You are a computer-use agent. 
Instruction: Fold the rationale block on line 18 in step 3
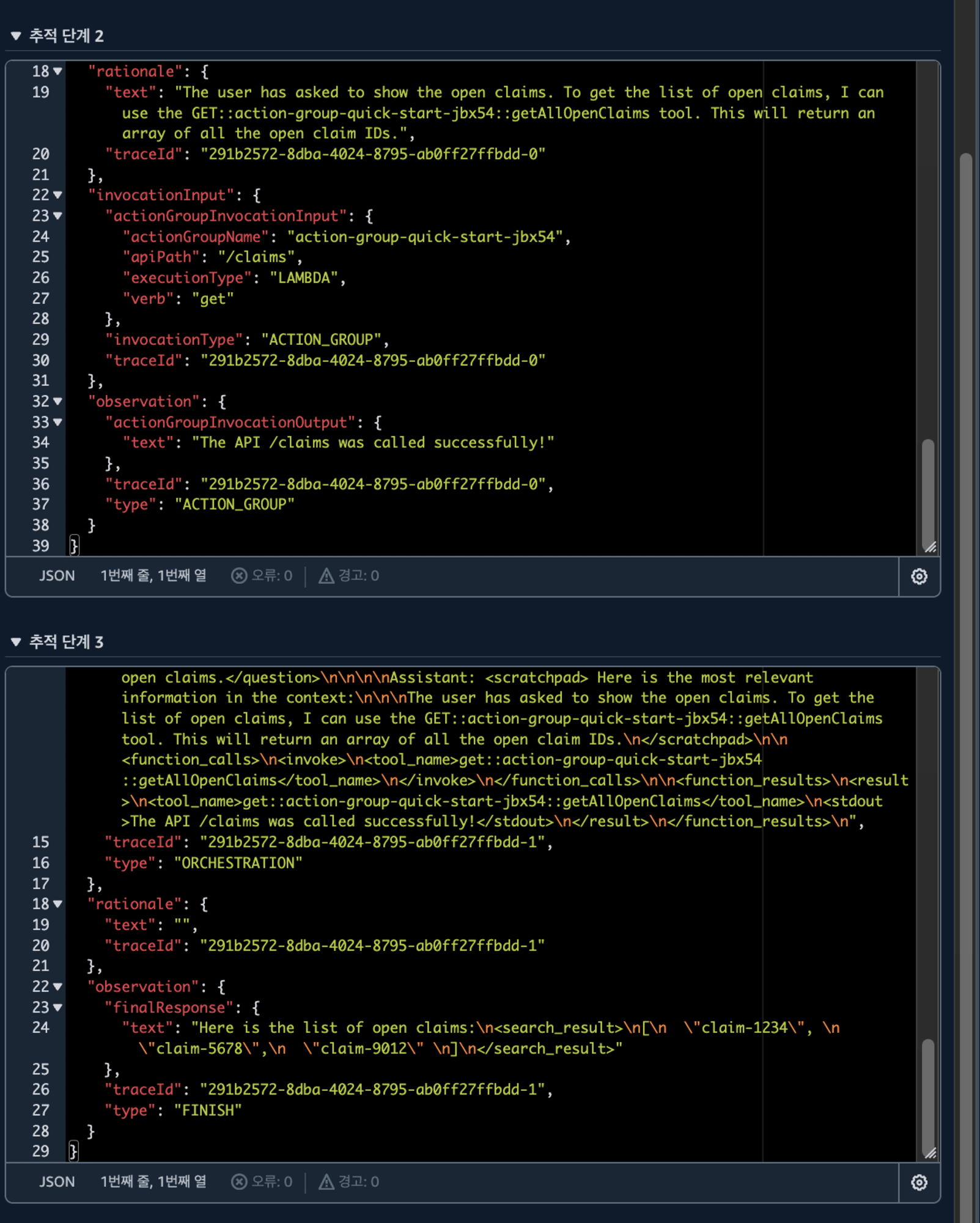pyautogui.click(x=57, y=904)
